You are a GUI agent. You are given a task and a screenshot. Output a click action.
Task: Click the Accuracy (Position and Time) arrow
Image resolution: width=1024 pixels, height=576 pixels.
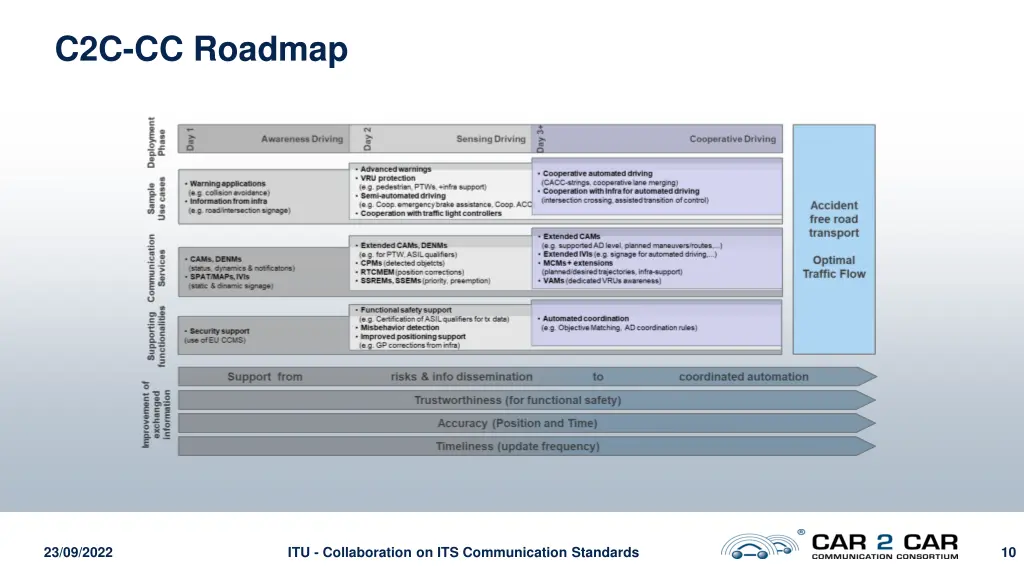(x=517, y=423)
